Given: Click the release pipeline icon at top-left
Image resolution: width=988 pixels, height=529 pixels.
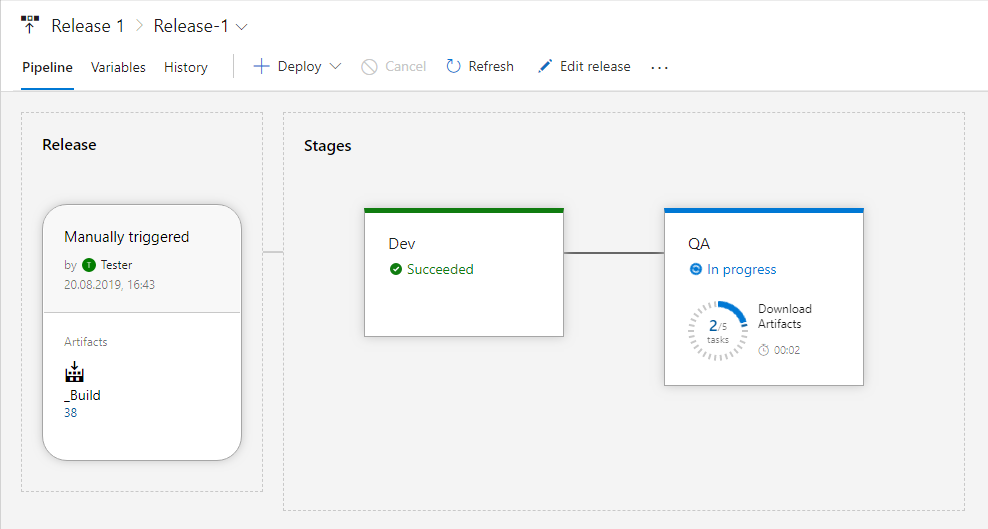Looking at the screenshot, I should coord(30,25).
